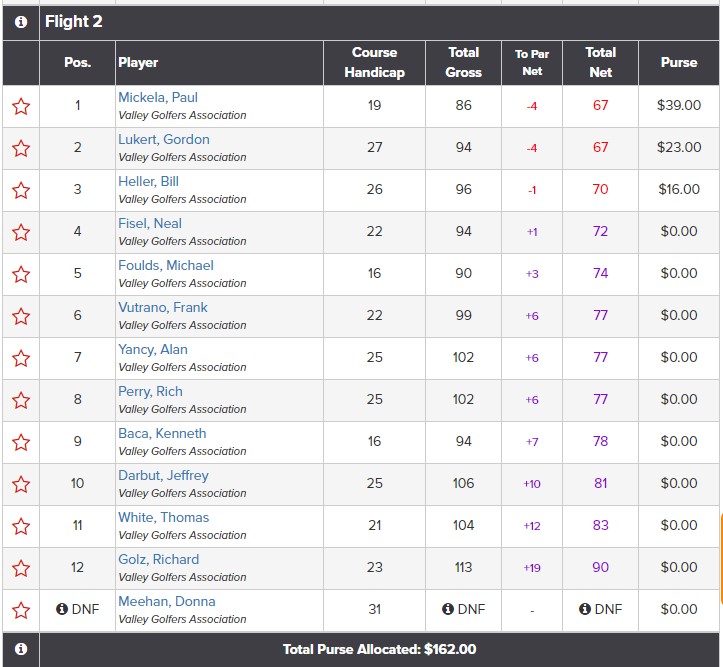Click the info icon beside Total Gross DNF

[447, 609]
